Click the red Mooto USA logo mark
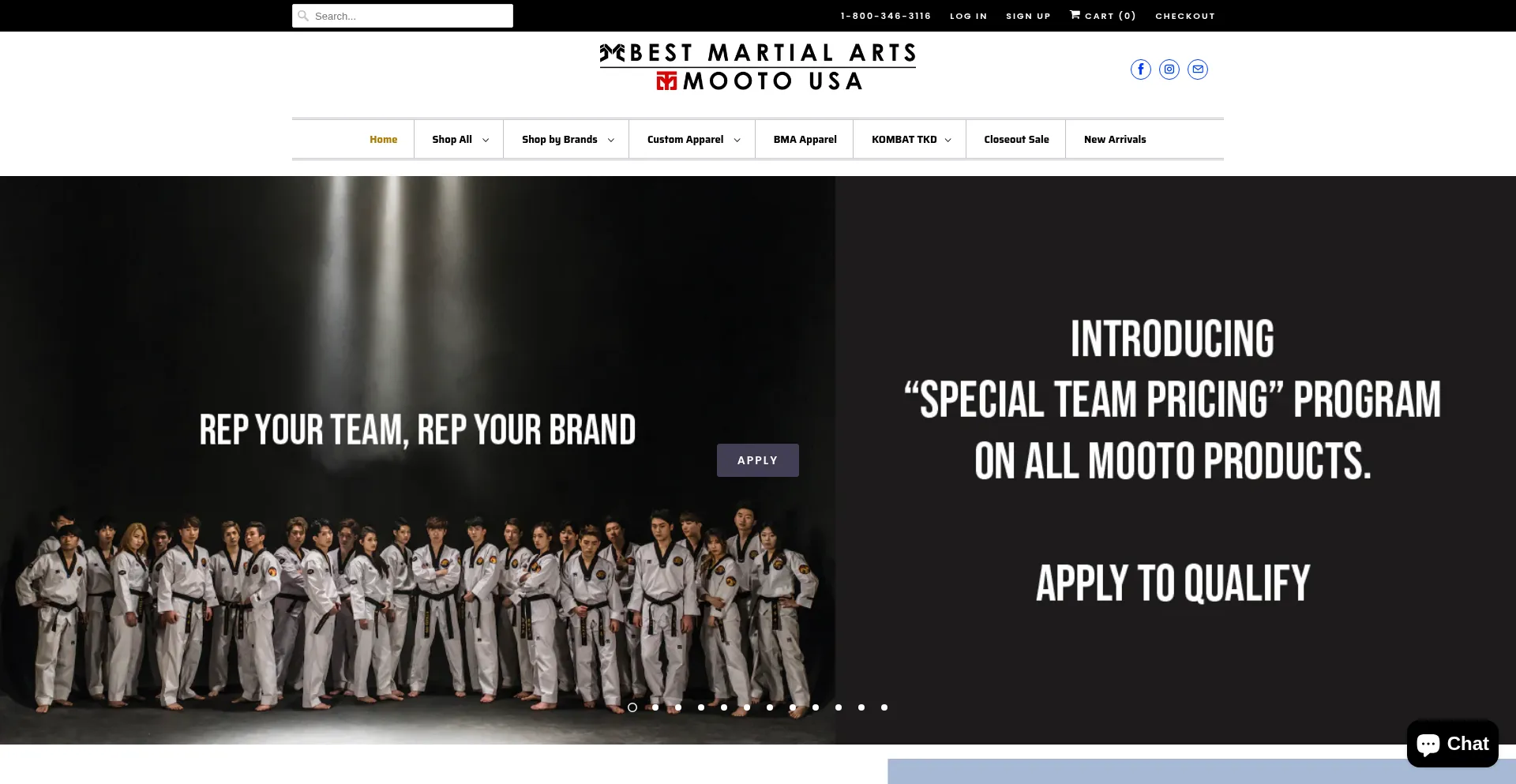 click(666, 81)
